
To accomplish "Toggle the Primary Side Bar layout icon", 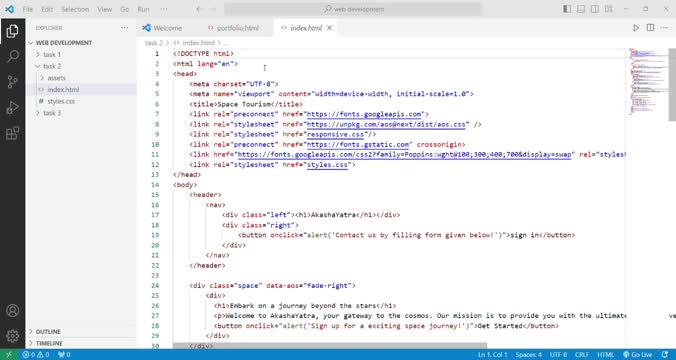I will pos(567,9).
